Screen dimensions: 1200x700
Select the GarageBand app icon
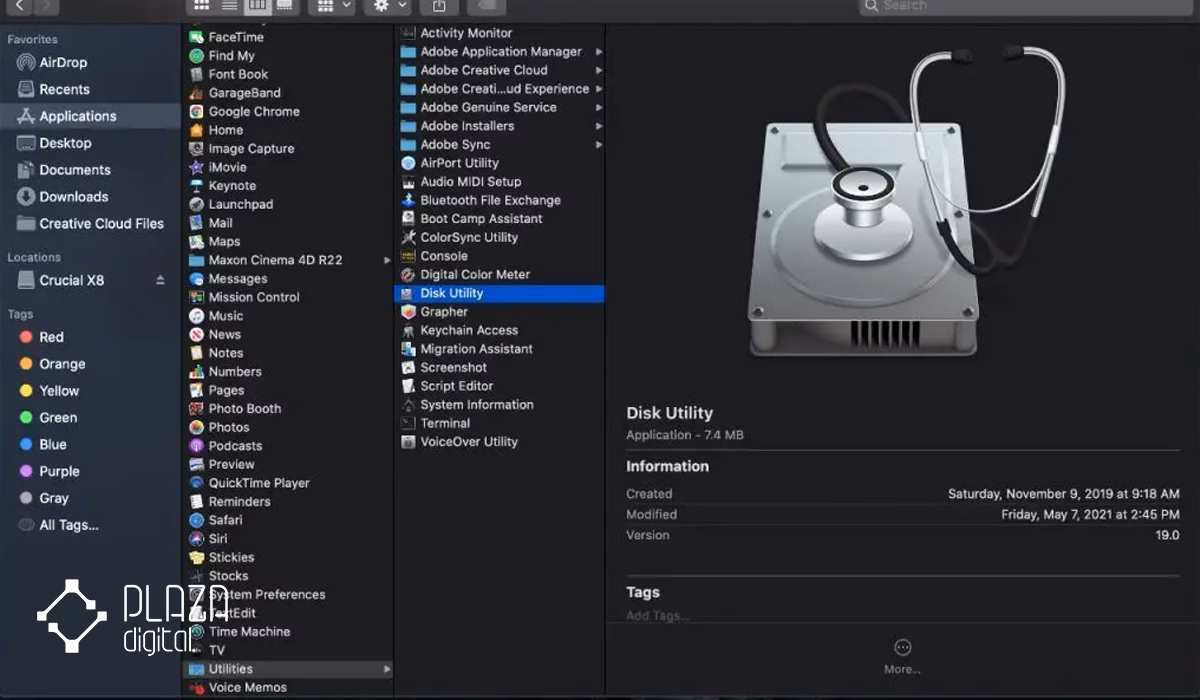pyautogui.click(x=197, y=93)
